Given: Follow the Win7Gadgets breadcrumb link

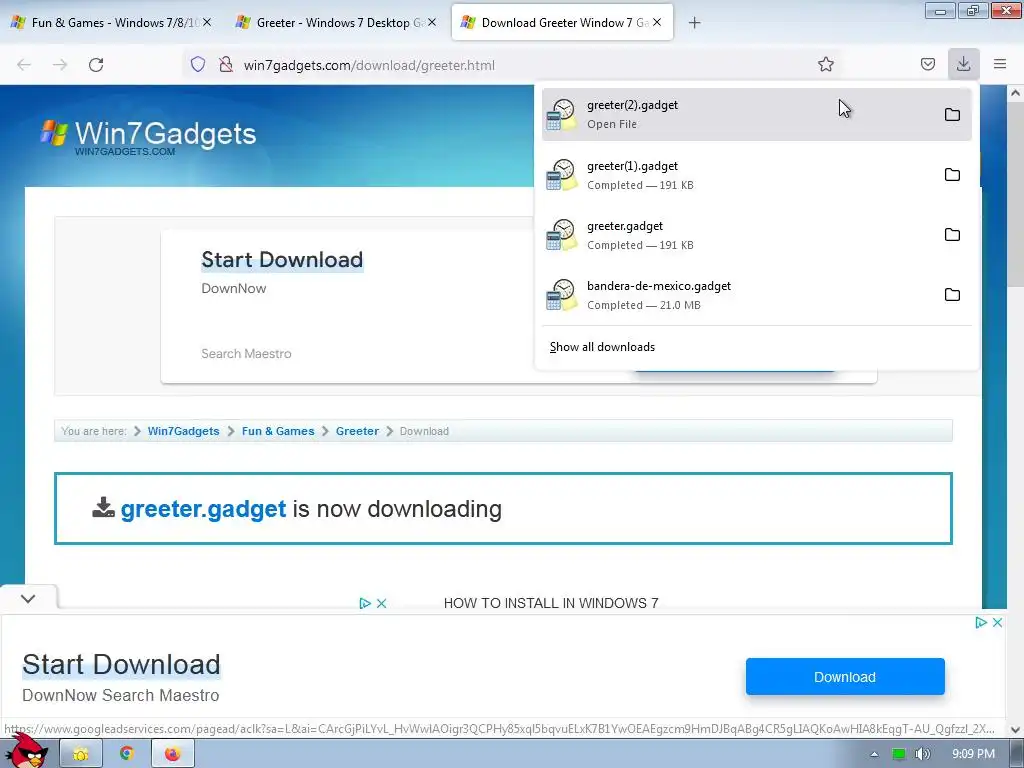Looking at the screenshot, I should [x=184, y=431].
